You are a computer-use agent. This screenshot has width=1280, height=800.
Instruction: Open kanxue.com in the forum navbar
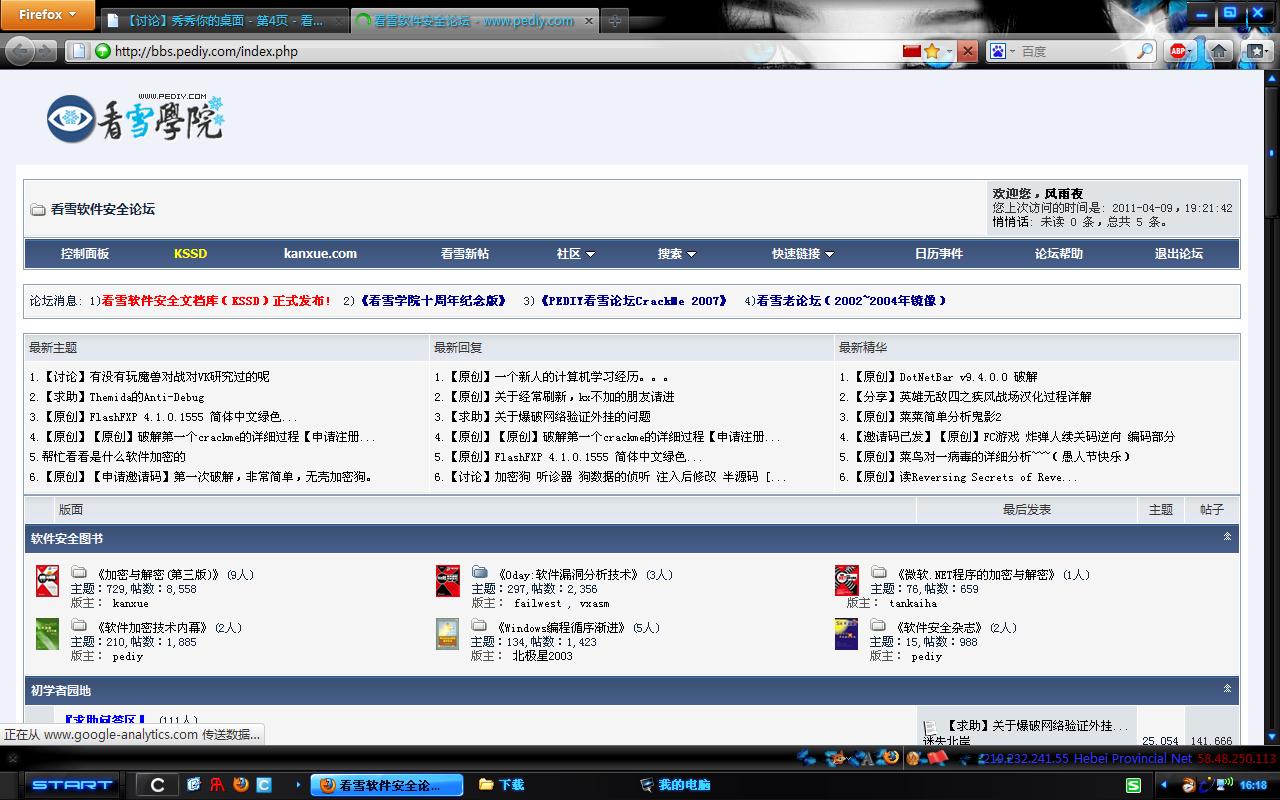click(320, 254)
